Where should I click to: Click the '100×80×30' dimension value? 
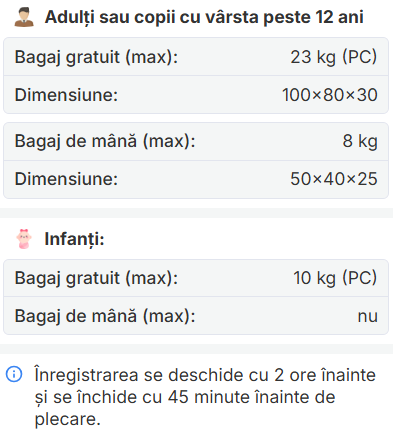[330, 95]
